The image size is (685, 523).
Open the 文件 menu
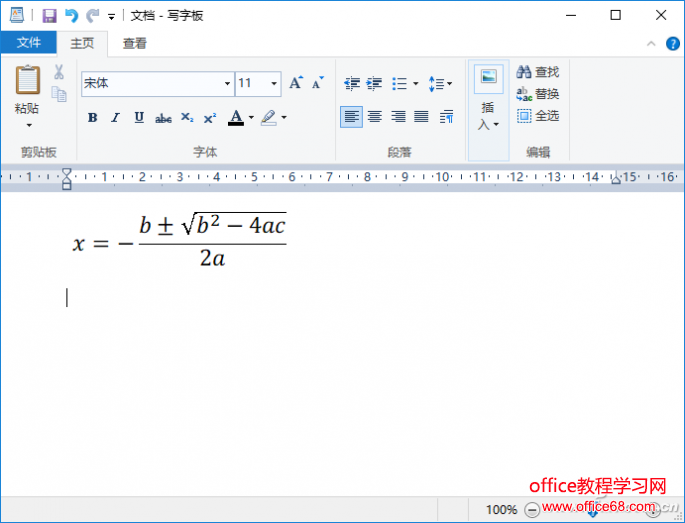pyautogui.click(x=29, y=42)
